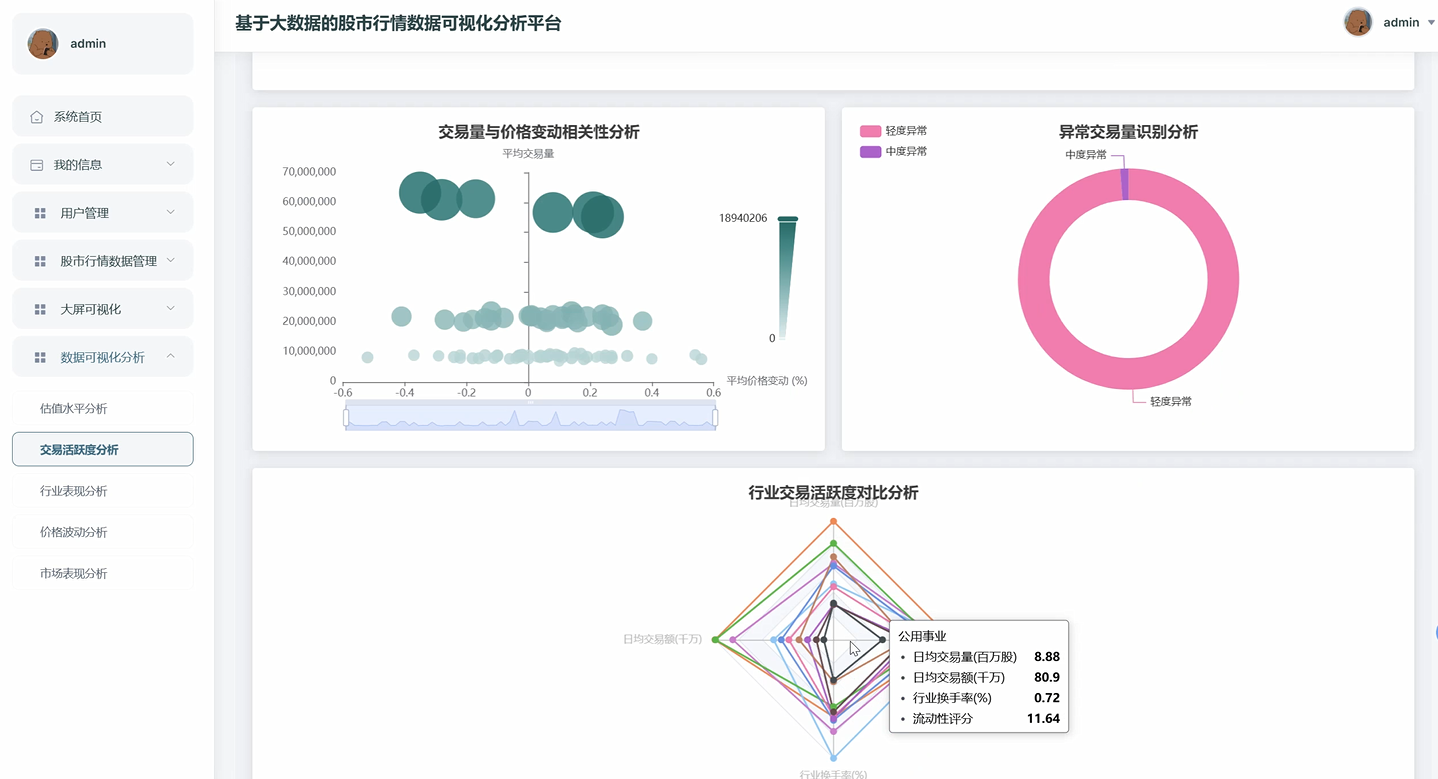
Task: Click the 行业交易活跃度对比分析 chart title
Action: click(x=833, y=492)
